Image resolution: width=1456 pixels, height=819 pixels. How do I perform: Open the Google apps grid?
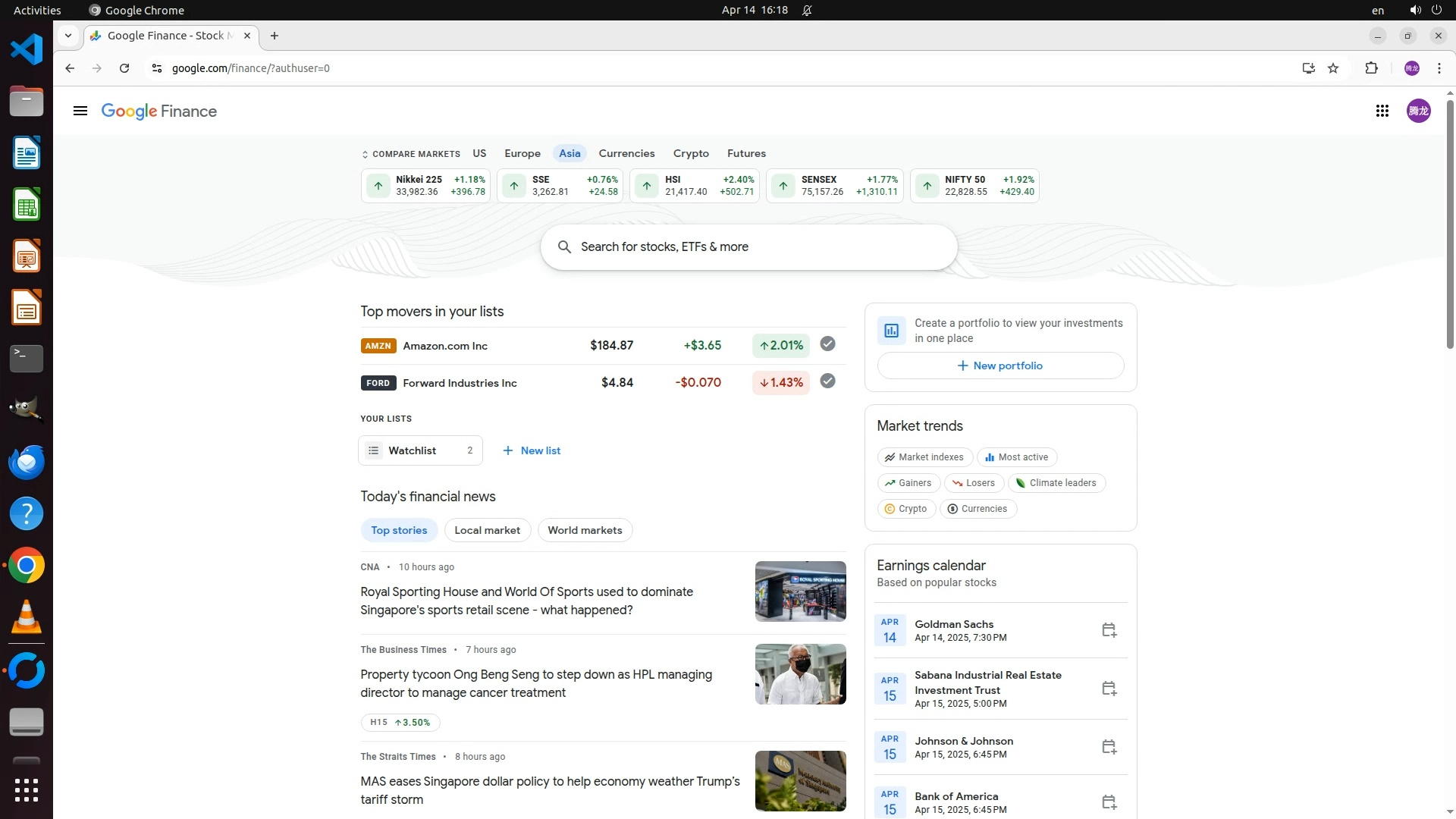pos(1382,111)
